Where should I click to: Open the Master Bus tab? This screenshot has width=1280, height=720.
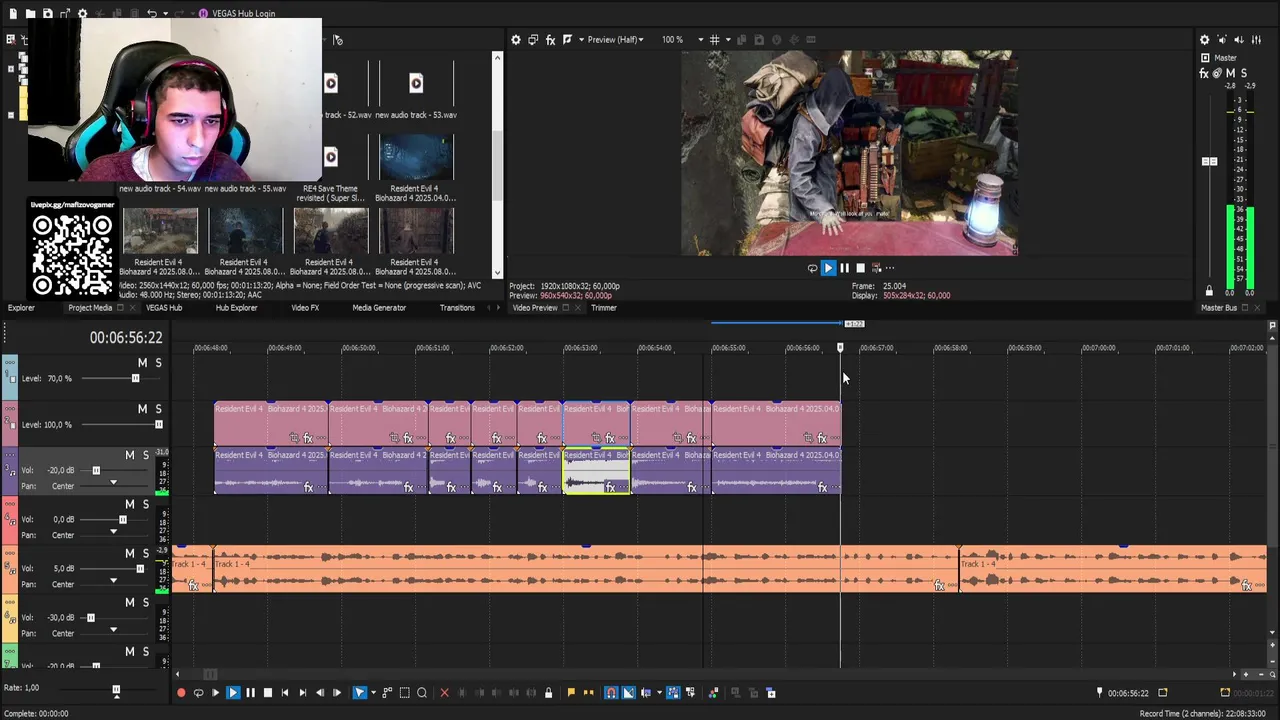tap(1218, 308)
